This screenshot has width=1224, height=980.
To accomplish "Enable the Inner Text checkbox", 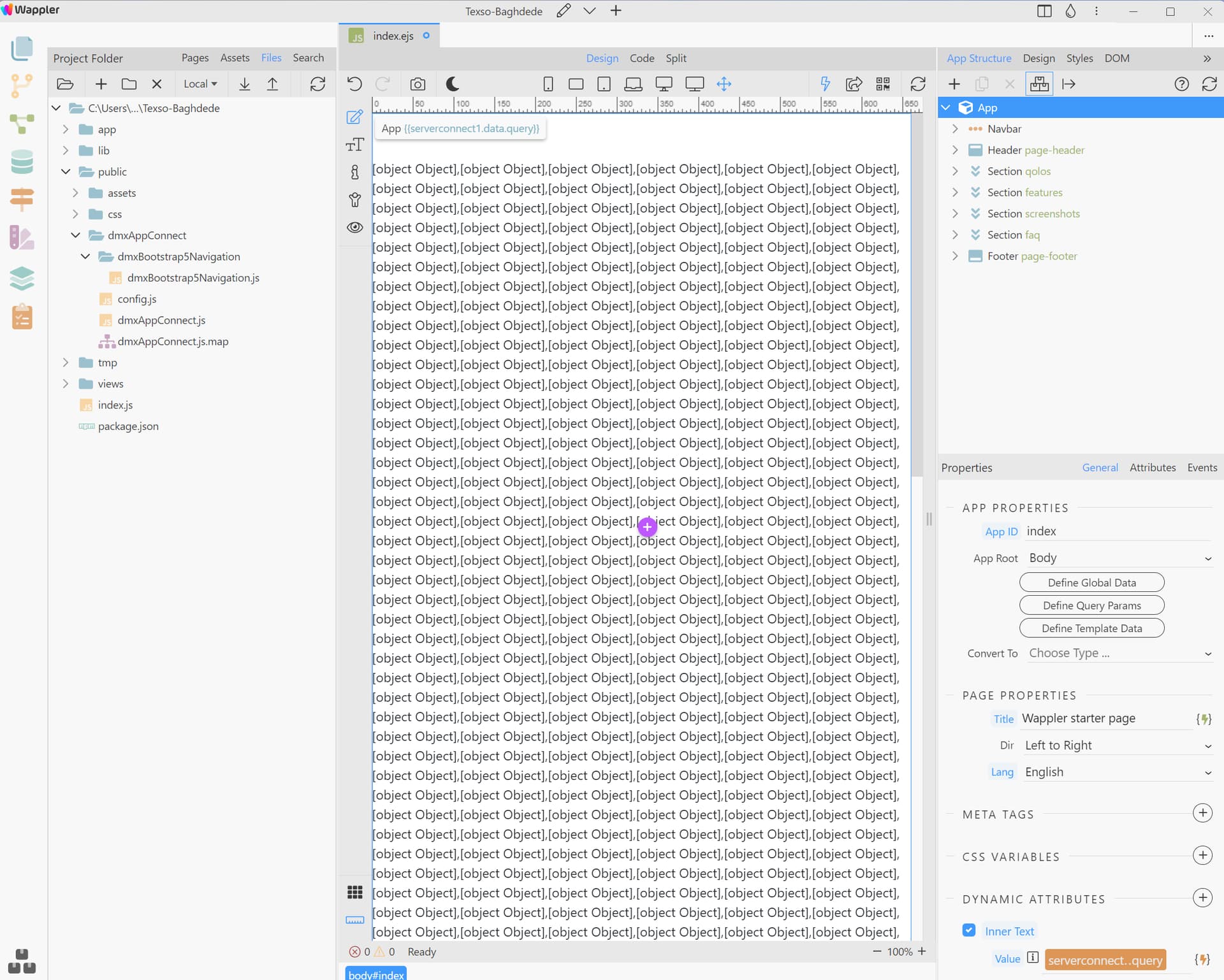I will point(969,930).
